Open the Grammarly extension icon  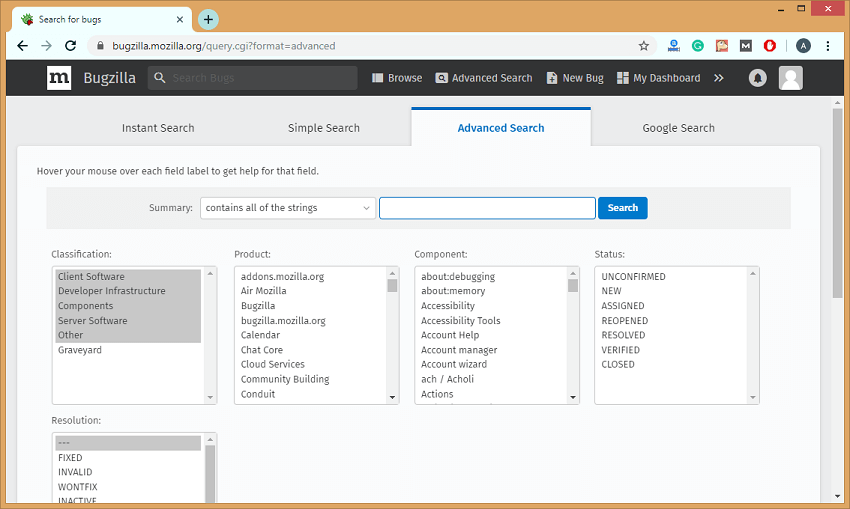pyautogui.click(x=698, y=46)
